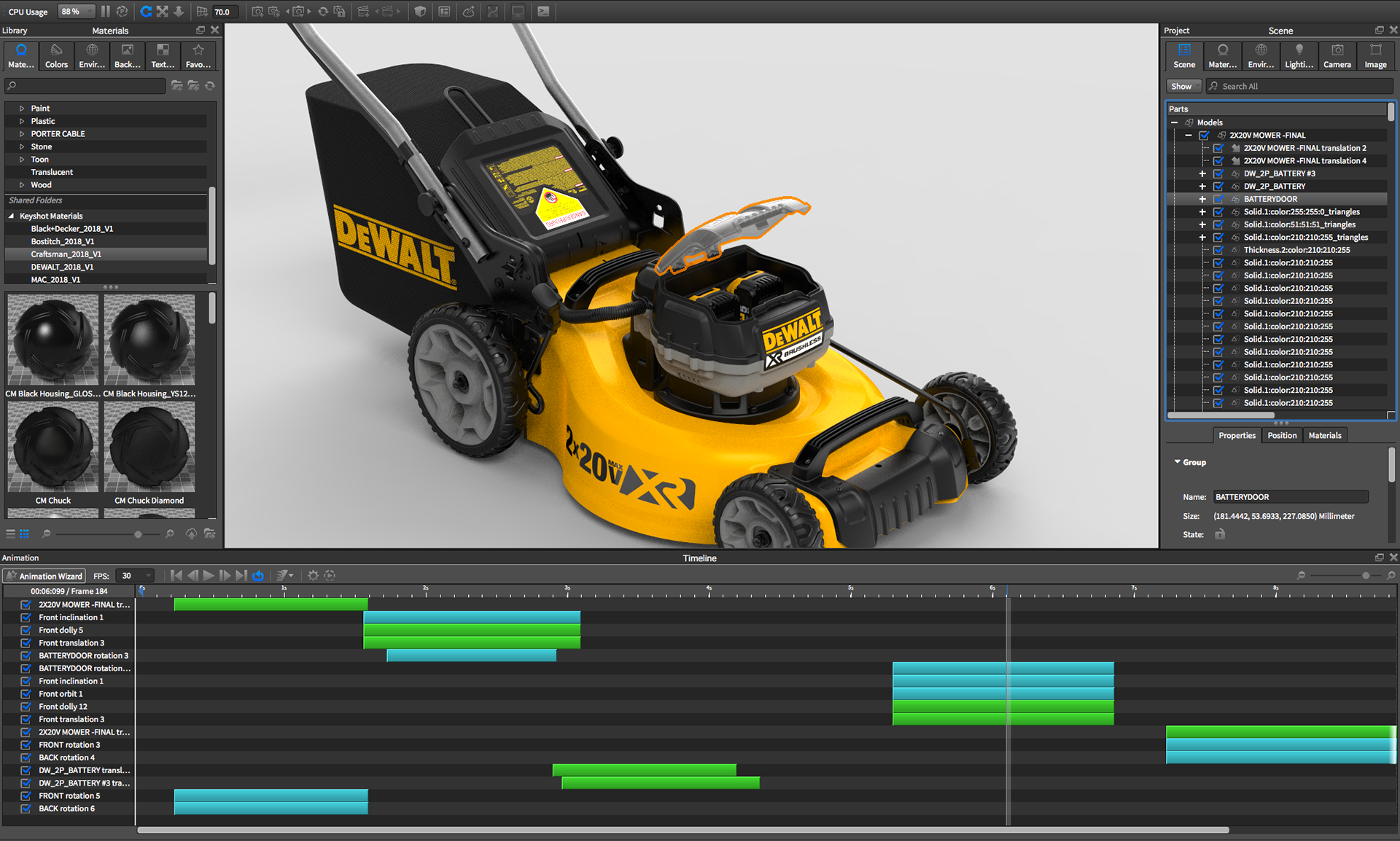Jump to the animation end
This screenshot has width=1400, height=841.
241,576
